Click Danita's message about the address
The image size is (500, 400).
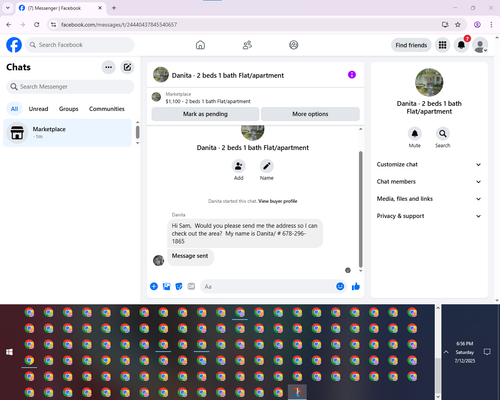(245, 233)
